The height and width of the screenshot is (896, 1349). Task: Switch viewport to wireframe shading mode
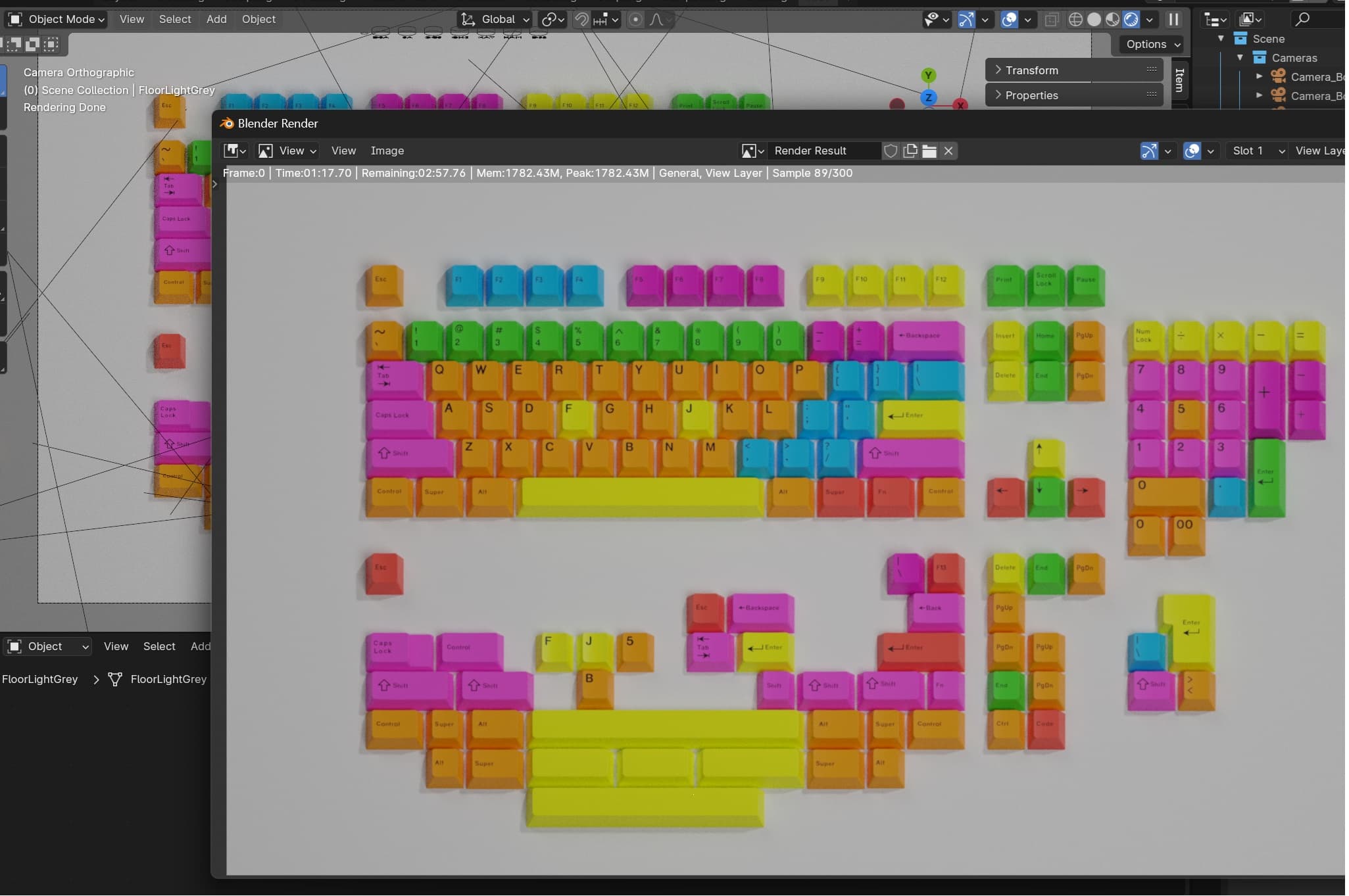1077,20
